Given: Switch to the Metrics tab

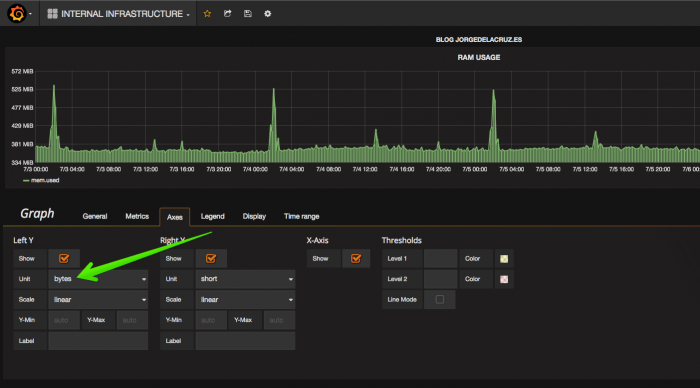Looking at the screenshot, I should tap(137, 216).
